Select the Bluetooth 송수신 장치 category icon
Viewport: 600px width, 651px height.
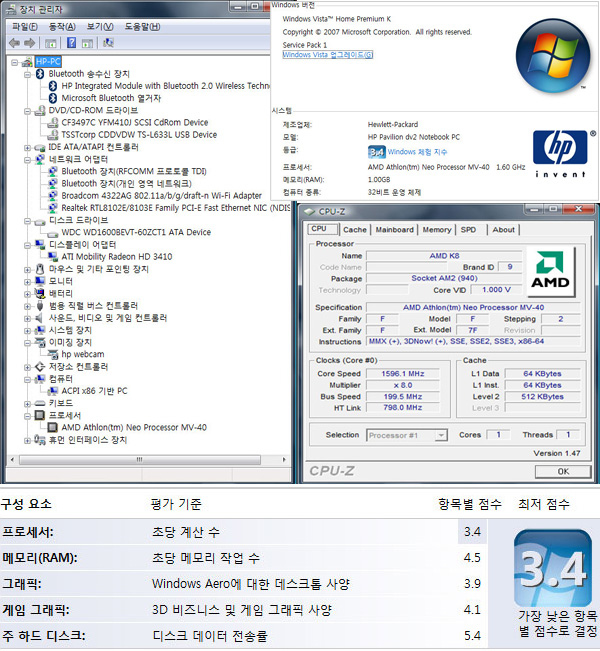(x=40, y=74)
